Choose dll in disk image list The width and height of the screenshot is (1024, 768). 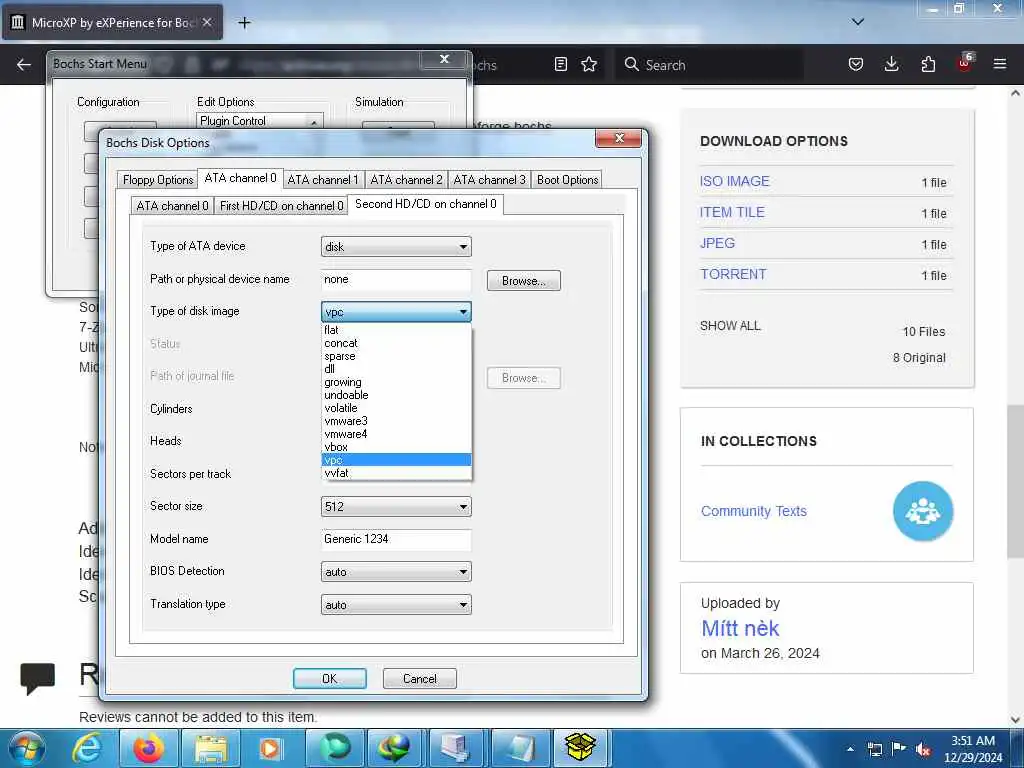pyautogui.click(x=396, y=369)
